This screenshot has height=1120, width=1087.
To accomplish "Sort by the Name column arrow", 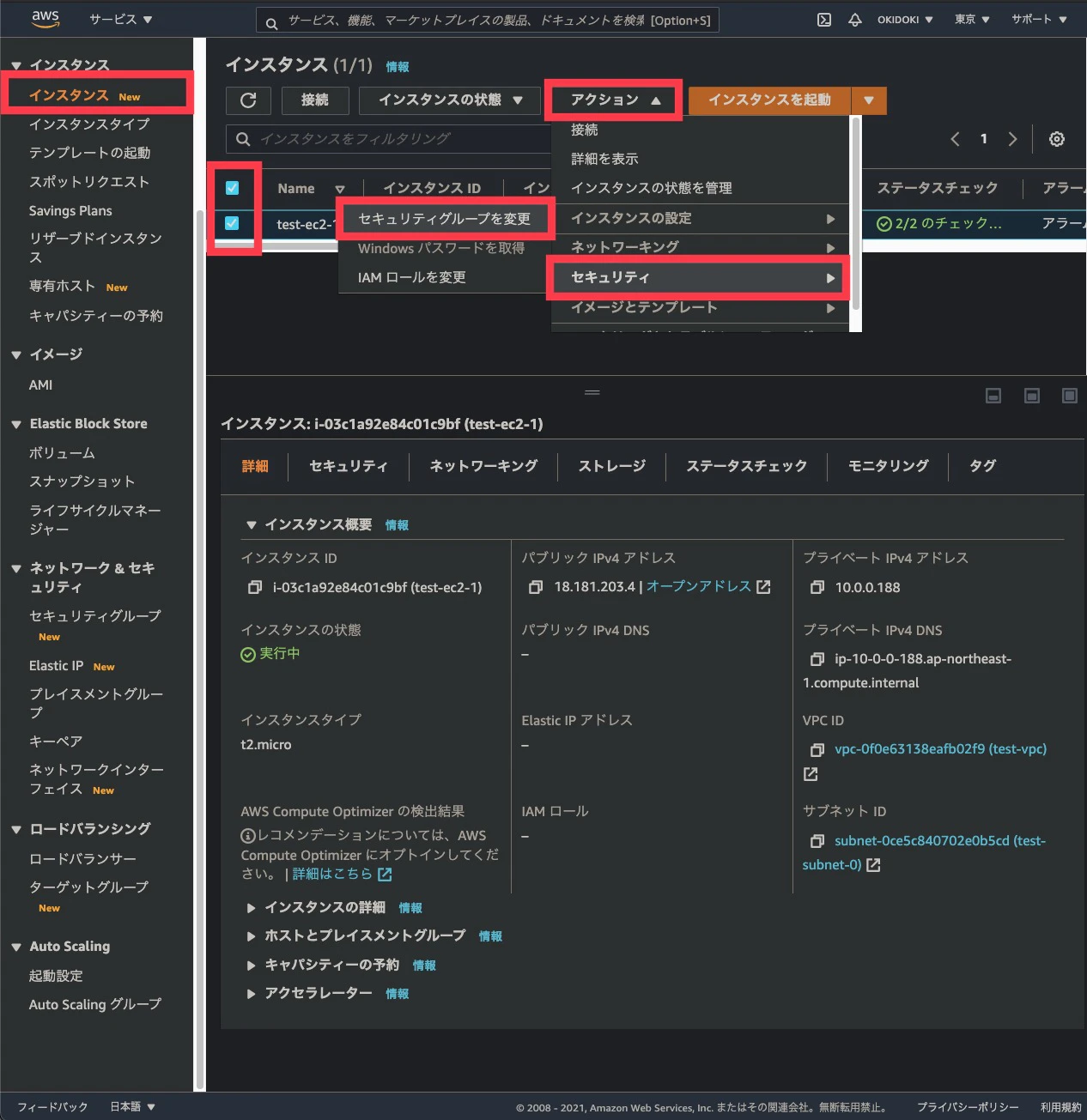I will pyautogui.click(x=340, y=189).
